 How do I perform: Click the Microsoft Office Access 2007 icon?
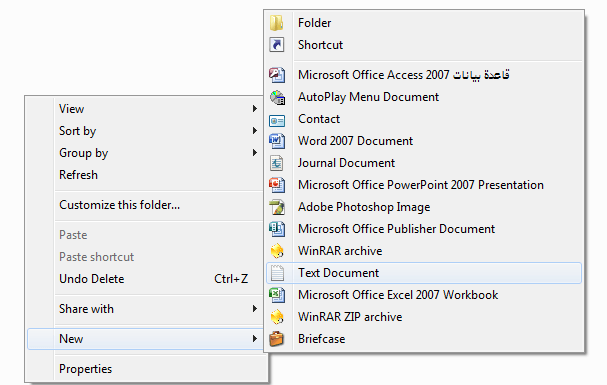pyautogui.click(x=277, y=75)
